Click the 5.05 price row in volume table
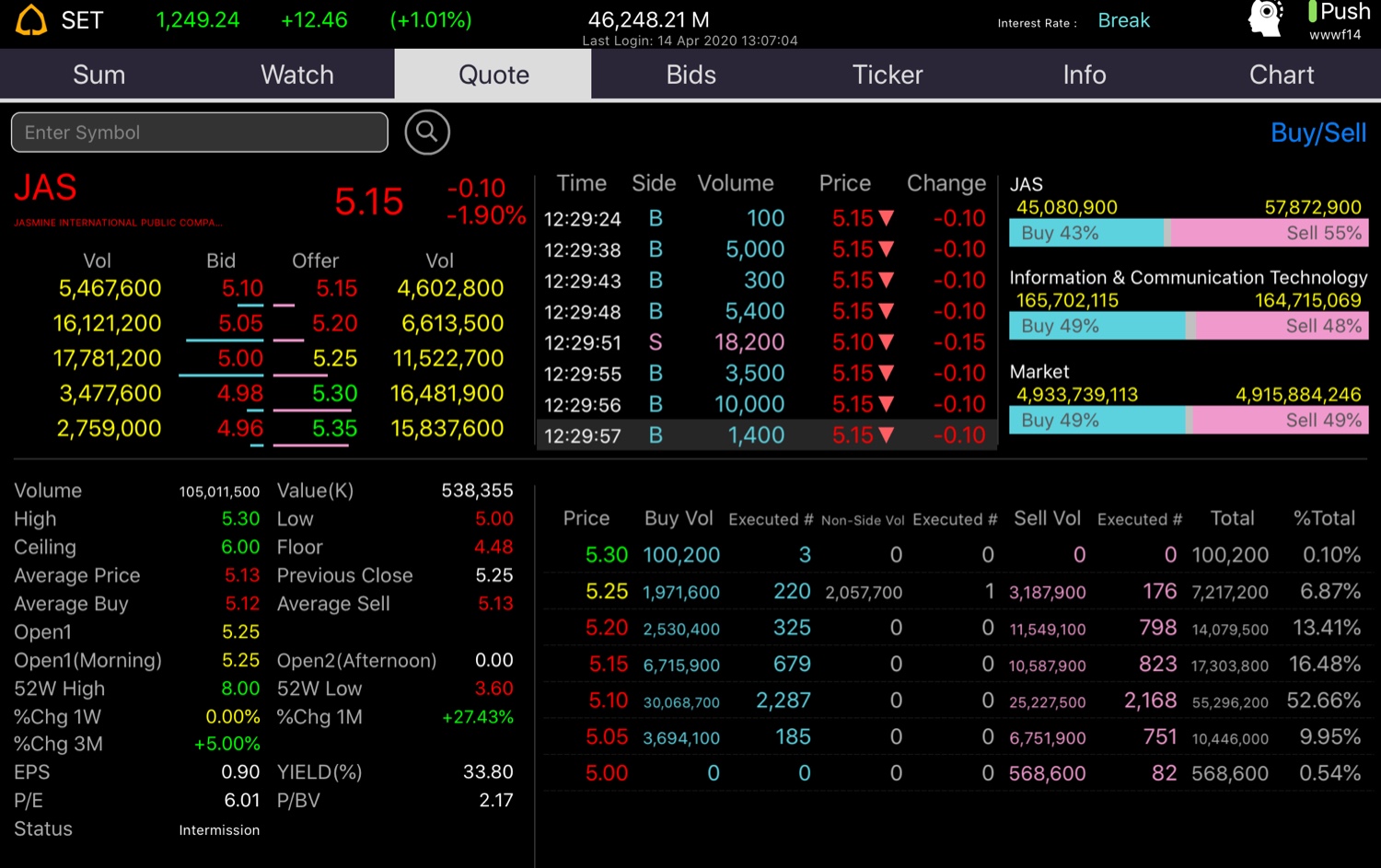1381x868 pixels. [x=957, y=737]
